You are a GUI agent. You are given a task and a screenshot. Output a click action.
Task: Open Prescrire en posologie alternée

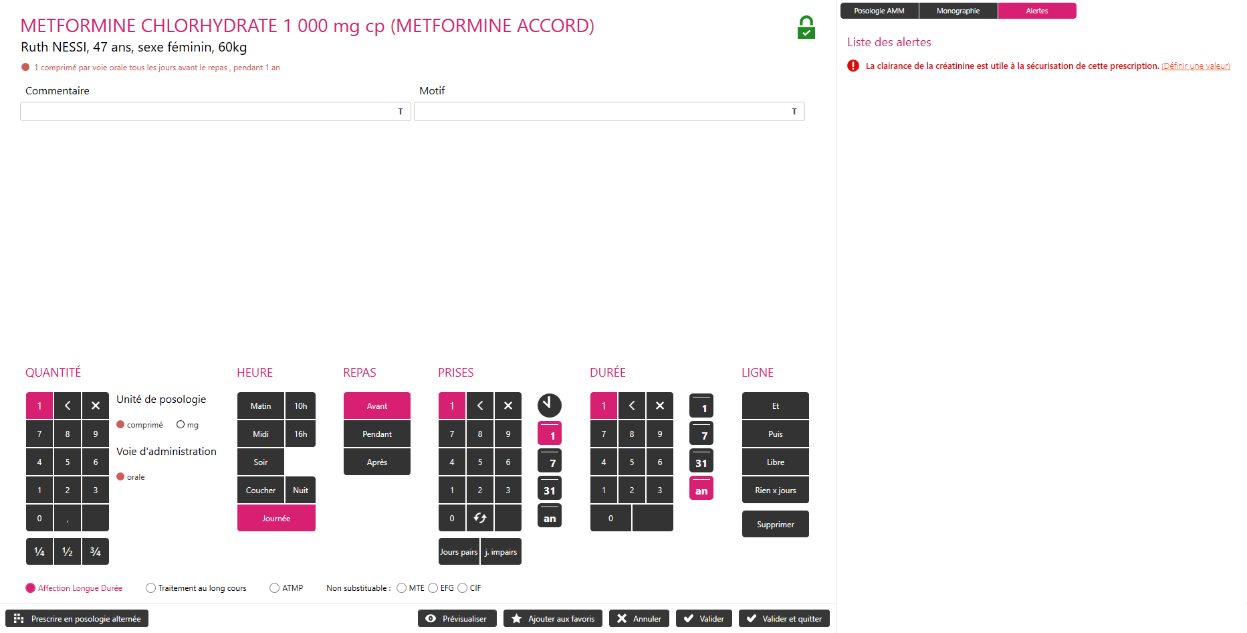tap(77, 619)
